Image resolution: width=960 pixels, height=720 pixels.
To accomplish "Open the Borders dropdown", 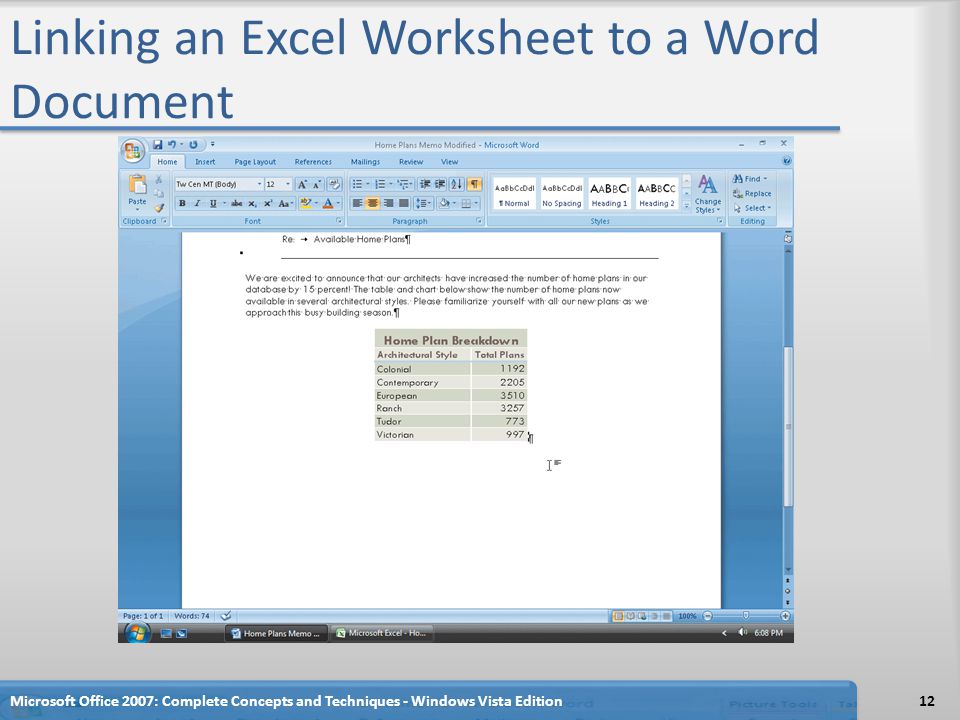I will (470, 203).
